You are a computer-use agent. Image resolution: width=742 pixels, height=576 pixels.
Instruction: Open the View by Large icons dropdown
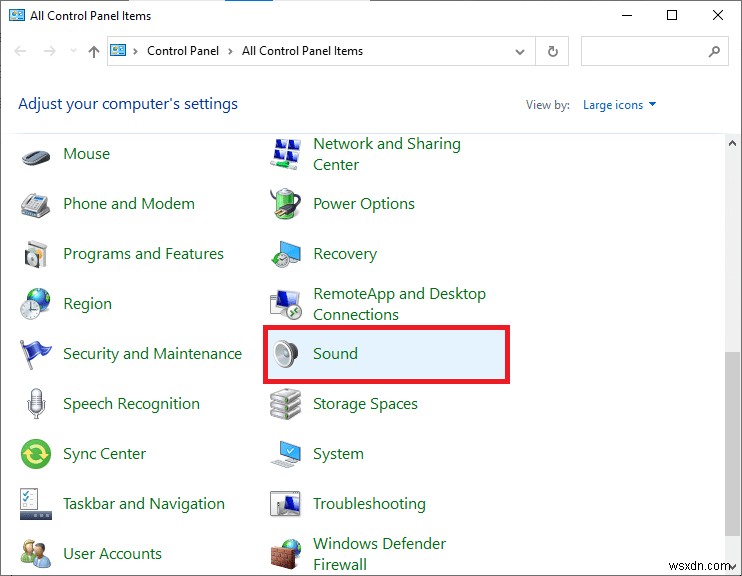coord(619,105)
